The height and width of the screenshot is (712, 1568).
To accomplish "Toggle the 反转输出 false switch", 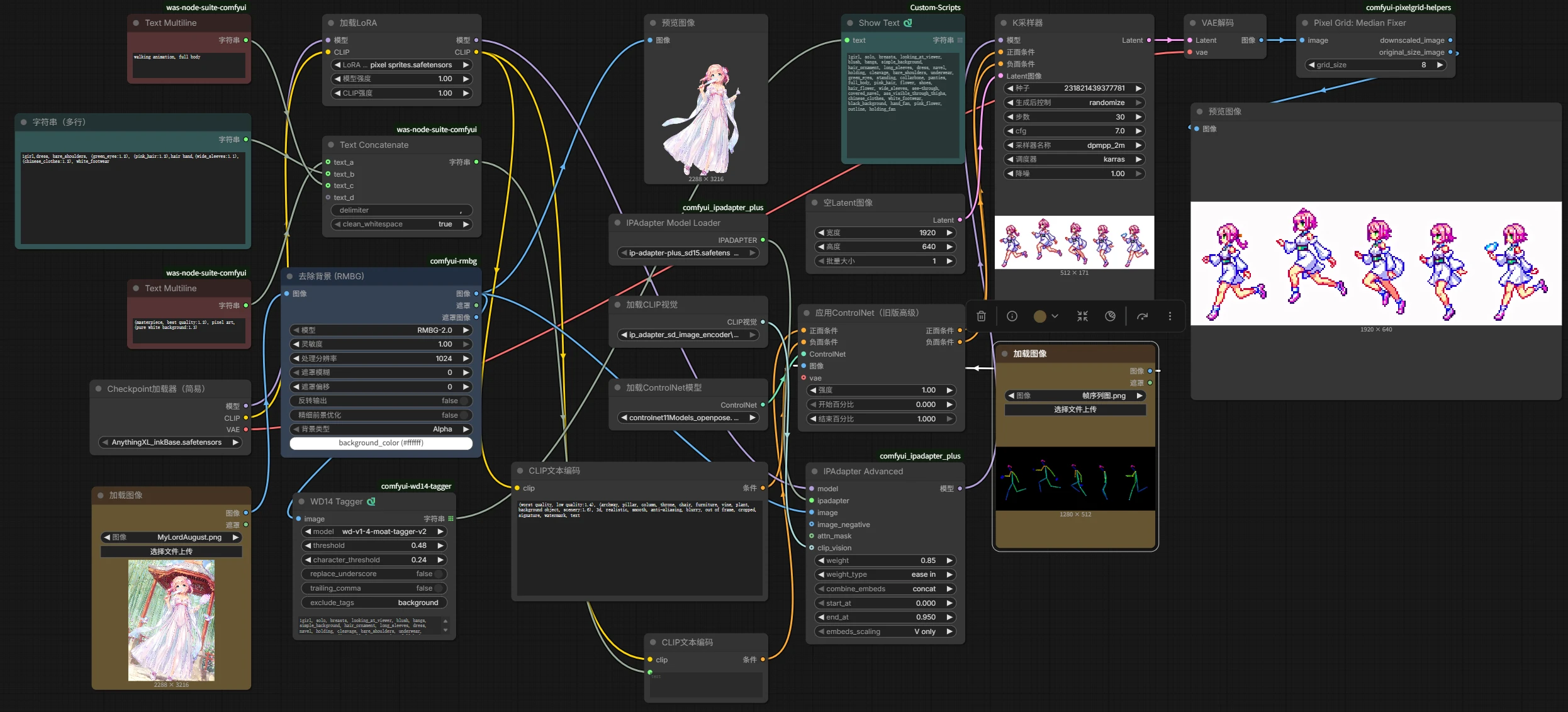I will 464,401.
